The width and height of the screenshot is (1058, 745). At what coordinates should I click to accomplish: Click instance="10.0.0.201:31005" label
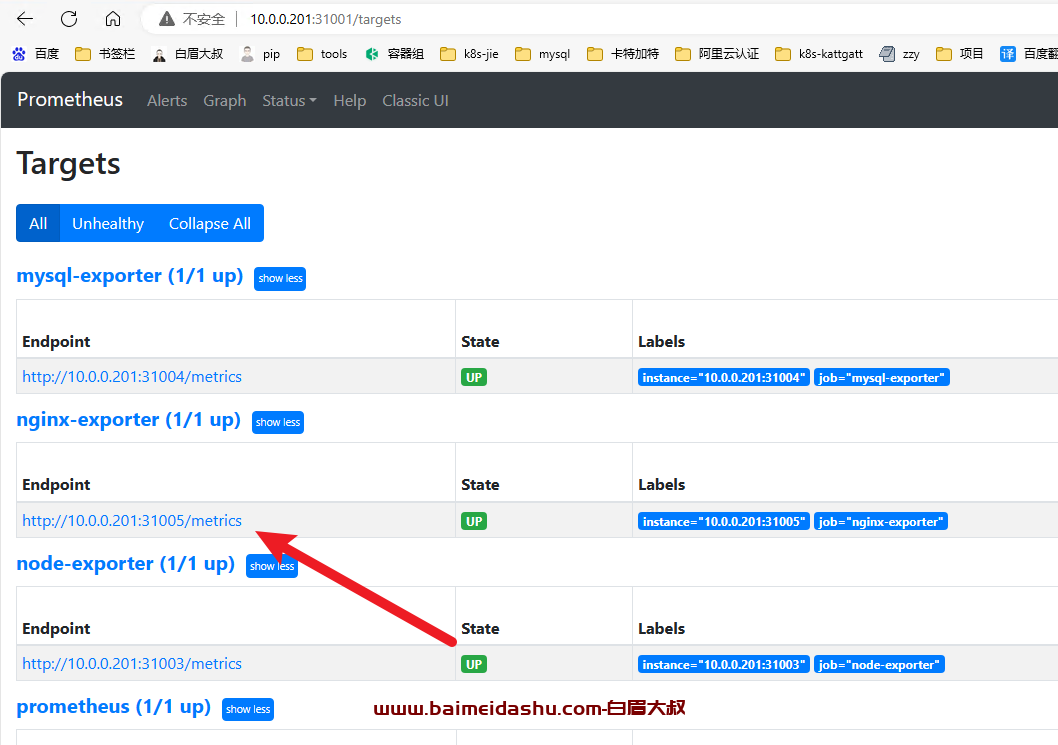click(723, 521)
